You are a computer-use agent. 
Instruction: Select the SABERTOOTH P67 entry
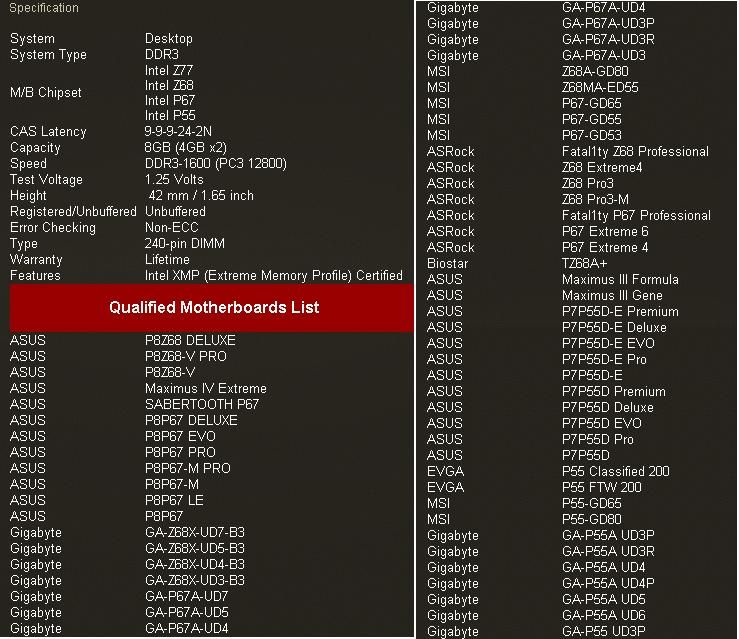click(202, 405)
